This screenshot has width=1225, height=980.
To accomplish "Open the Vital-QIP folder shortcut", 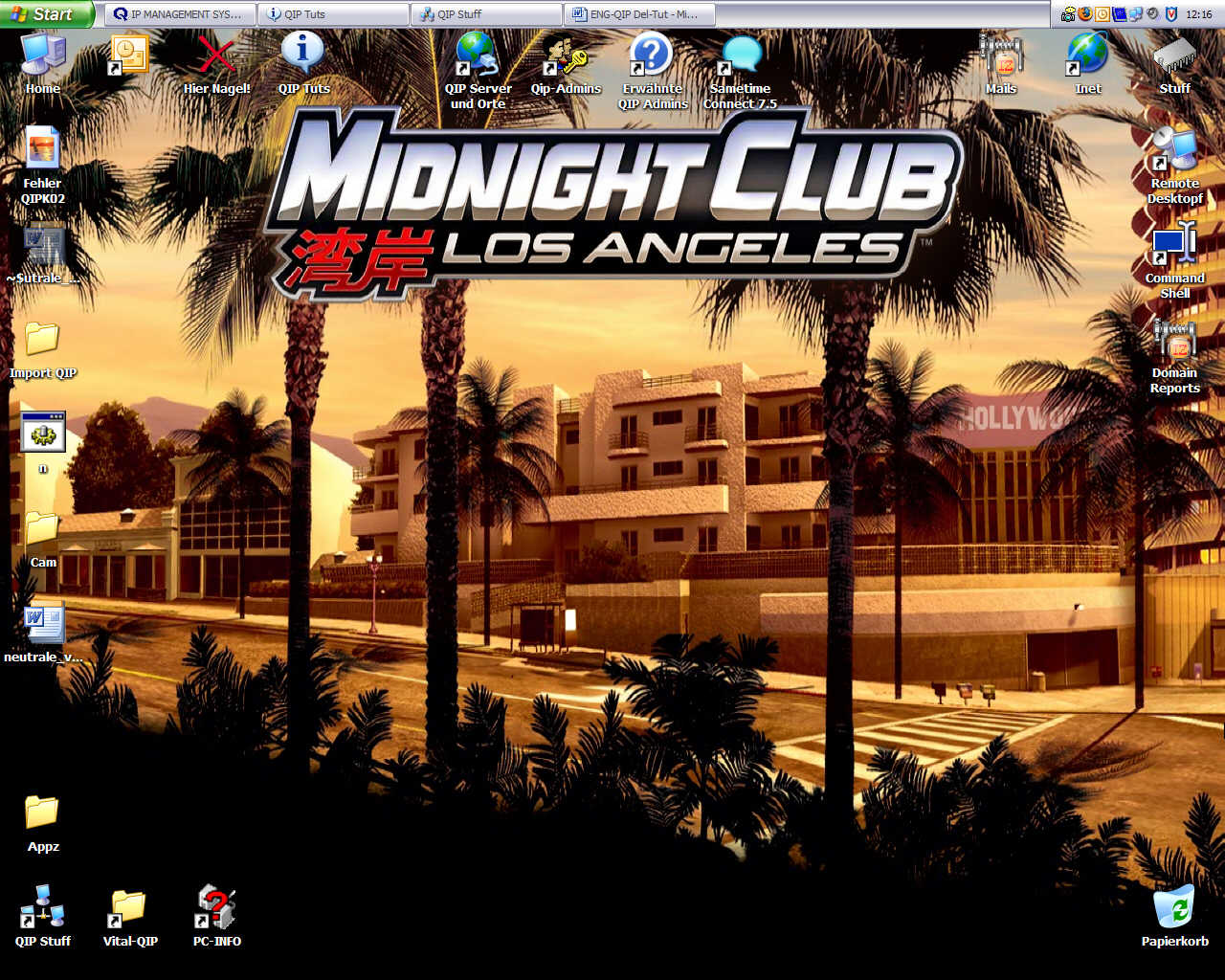I will (130, 917).
